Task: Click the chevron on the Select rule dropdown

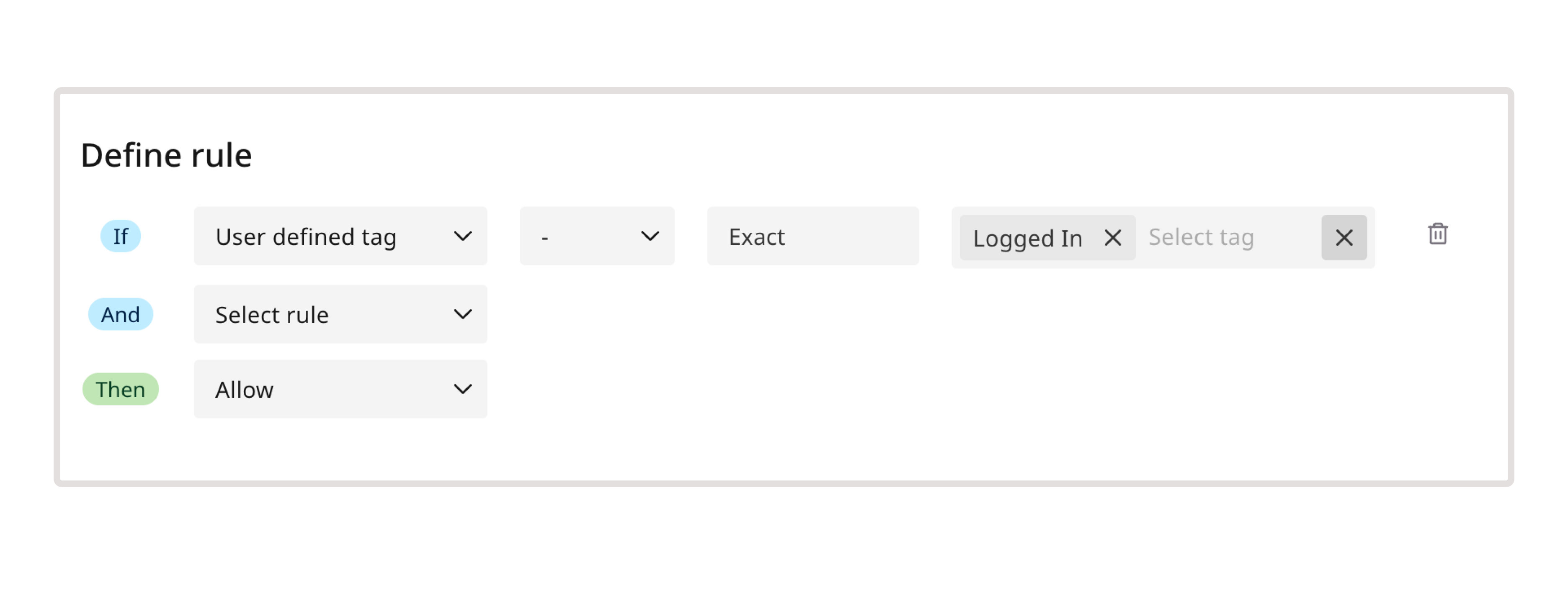Action: (x=464, y=314)
